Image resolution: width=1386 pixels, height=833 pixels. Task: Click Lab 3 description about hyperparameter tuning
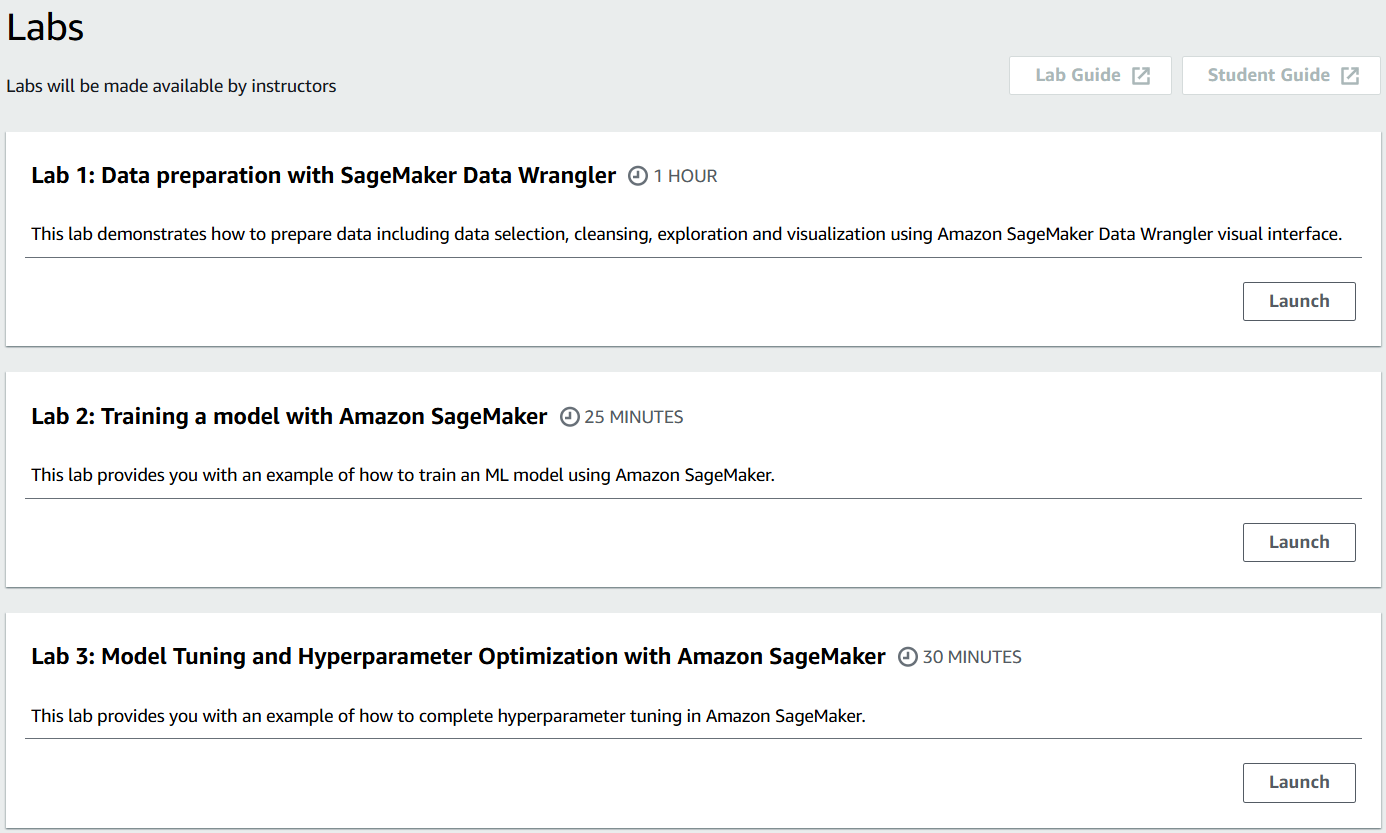[448, 716]
